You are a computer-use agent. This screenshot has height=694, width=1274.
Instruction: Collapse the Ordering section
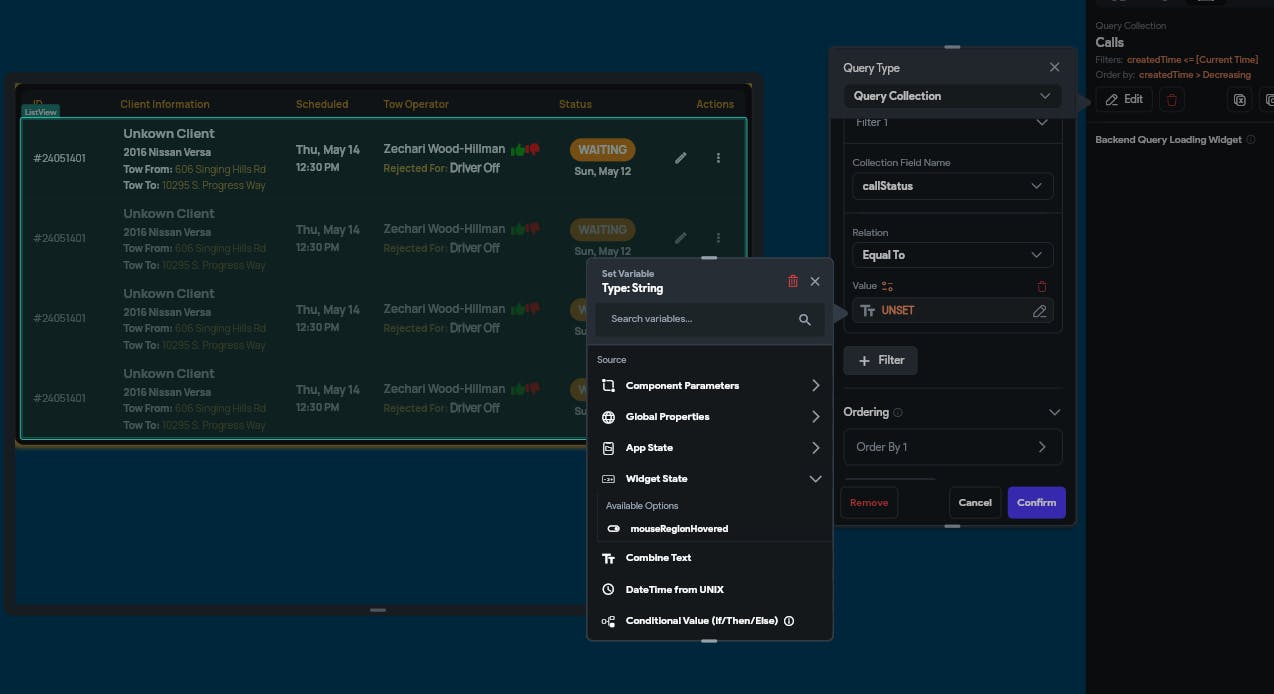[1054, 412]
